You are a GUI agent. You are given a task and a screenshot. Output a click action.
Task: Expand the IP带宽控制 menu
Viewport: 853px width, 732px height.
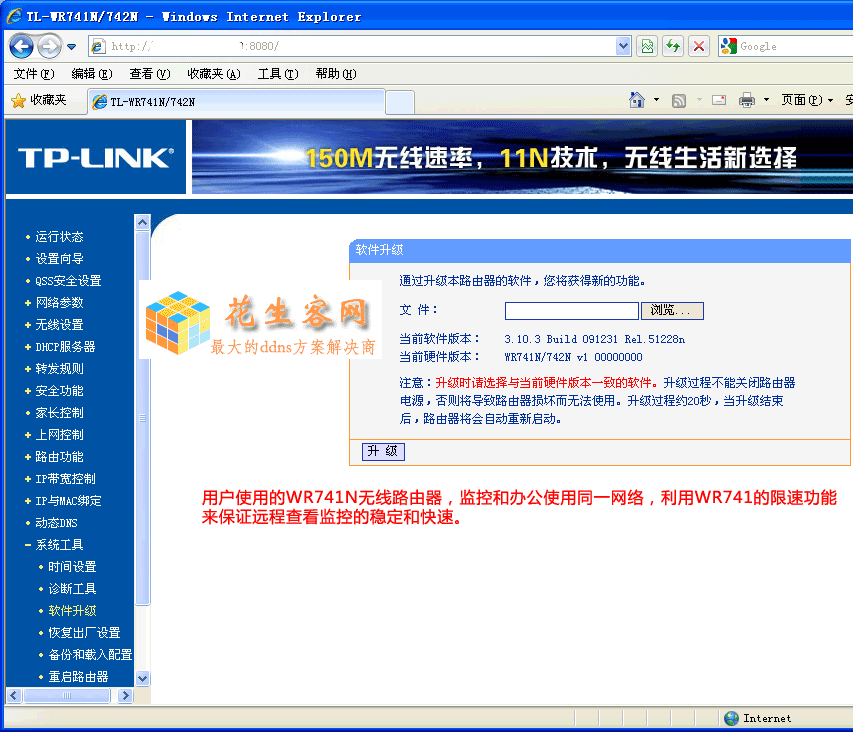coord(65,479)
